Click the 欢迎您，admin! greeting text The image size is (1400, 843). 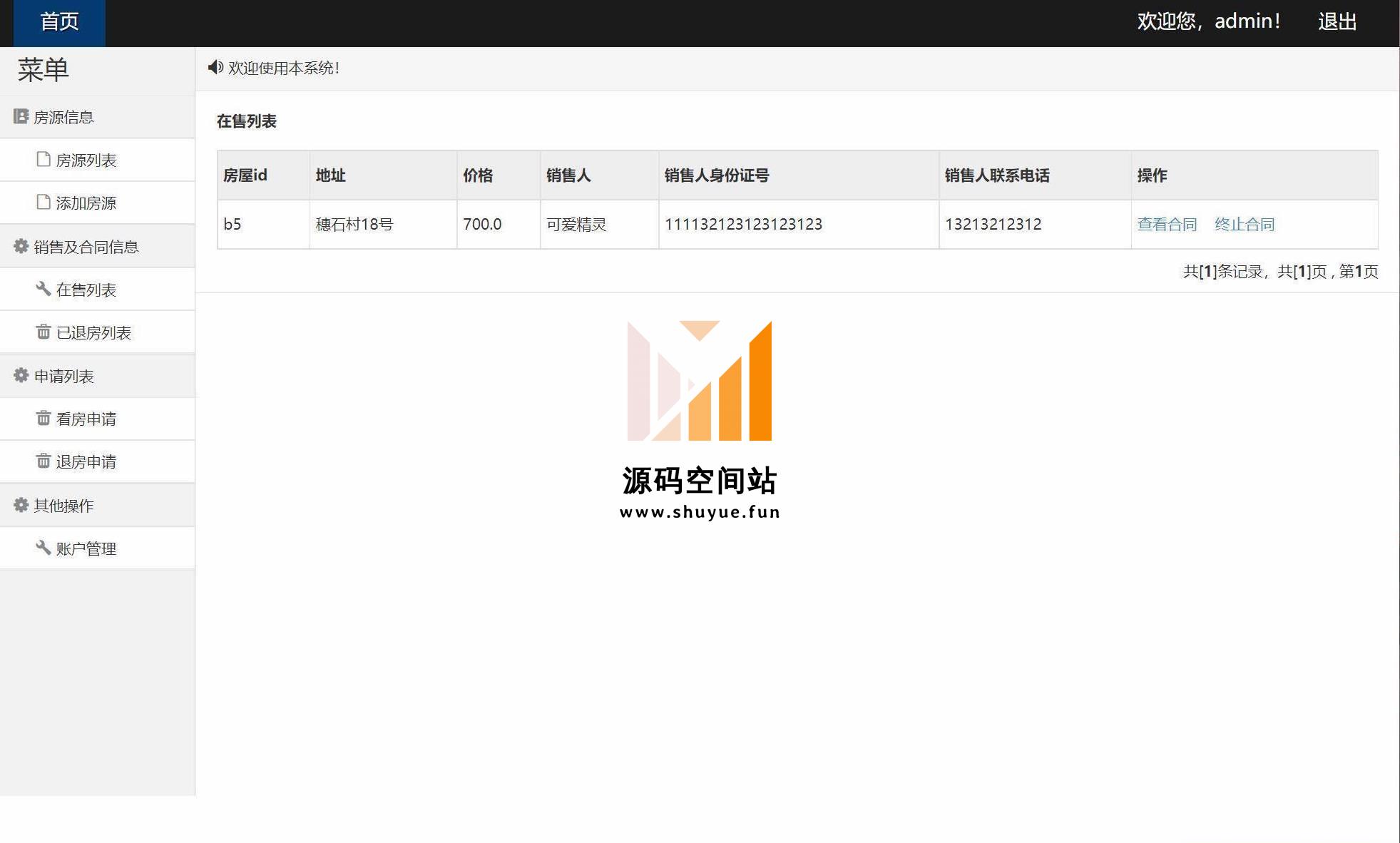[1209, 21]
